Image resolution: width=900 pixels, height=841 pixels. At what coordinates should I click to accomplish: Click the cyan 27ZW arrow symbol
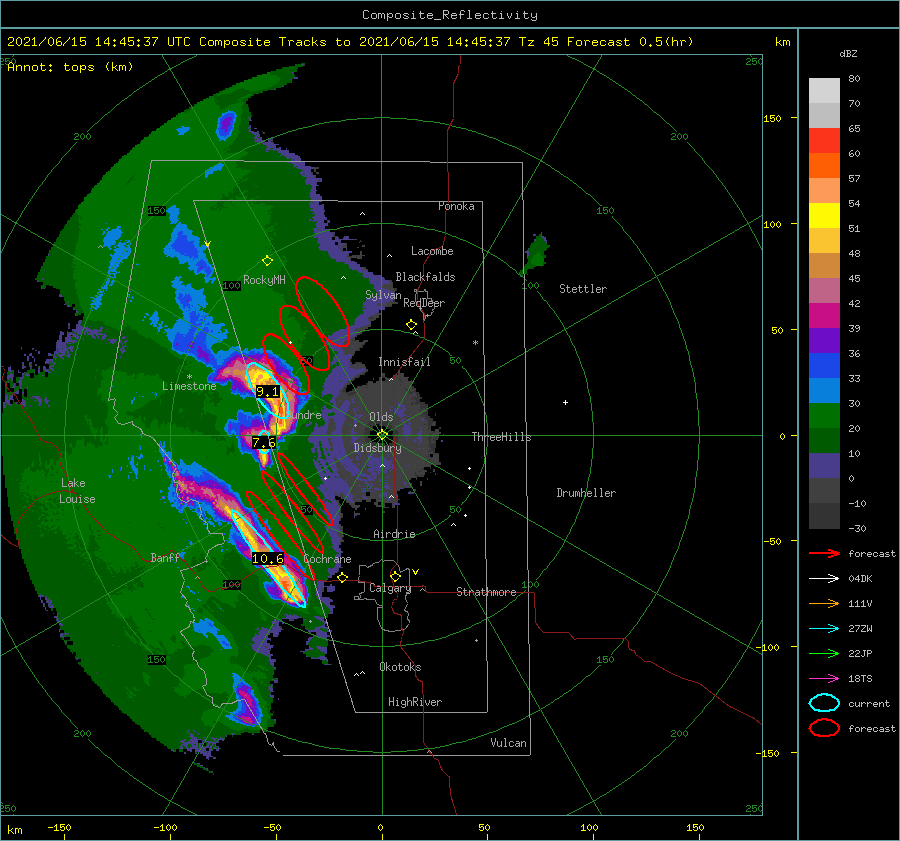(x=824, y=629)
